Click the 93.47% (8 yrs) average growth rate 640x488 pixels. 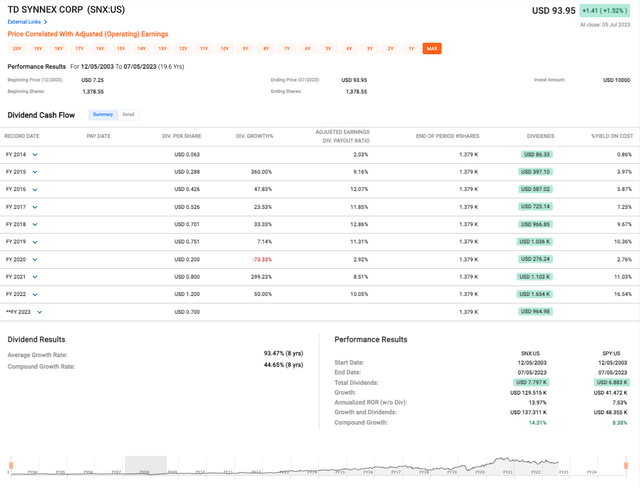pos(284,353)
